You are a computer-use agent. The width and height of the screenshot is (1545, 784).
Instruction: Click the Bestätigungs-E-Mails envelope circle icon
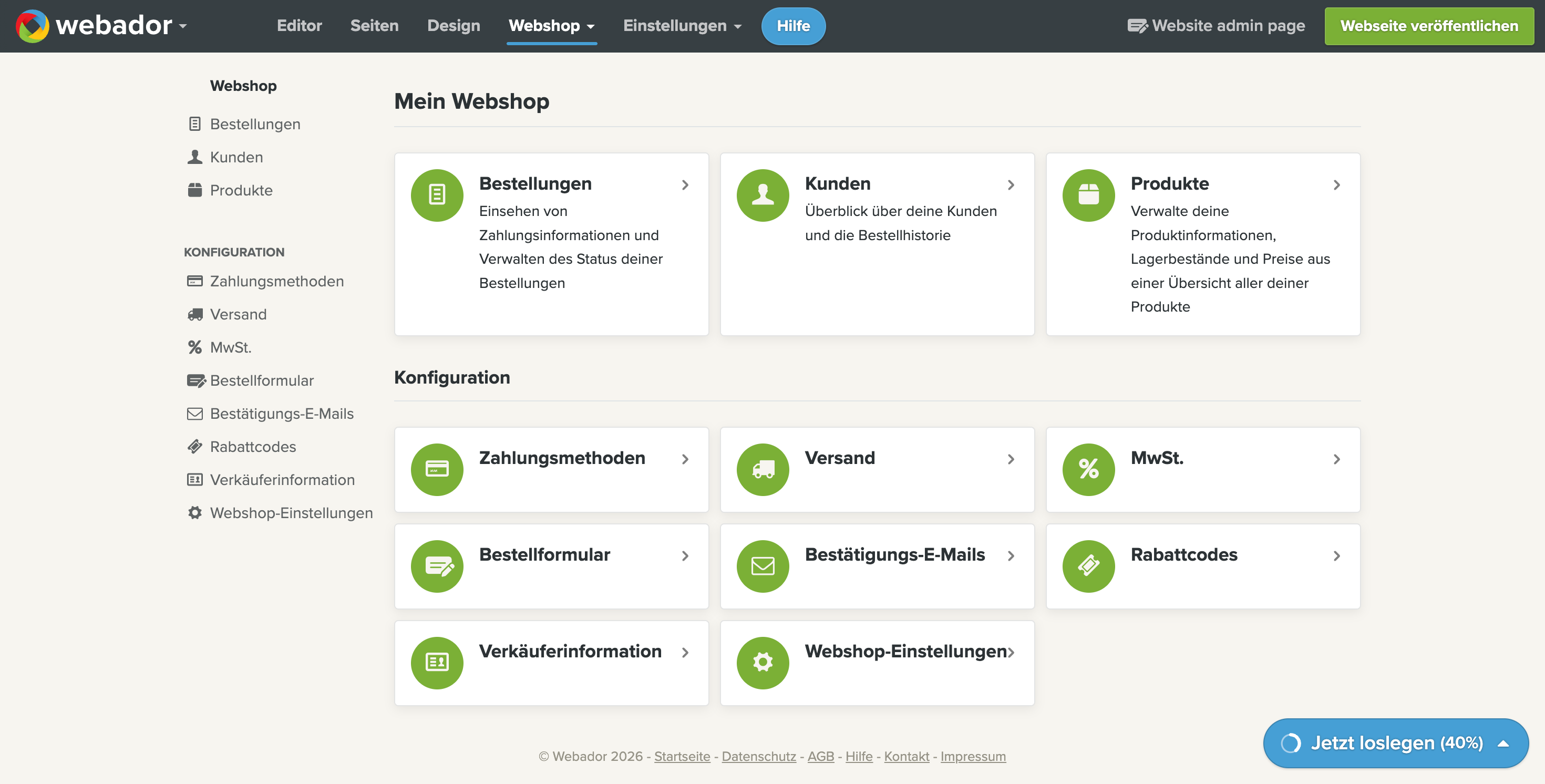pos(763,565)
